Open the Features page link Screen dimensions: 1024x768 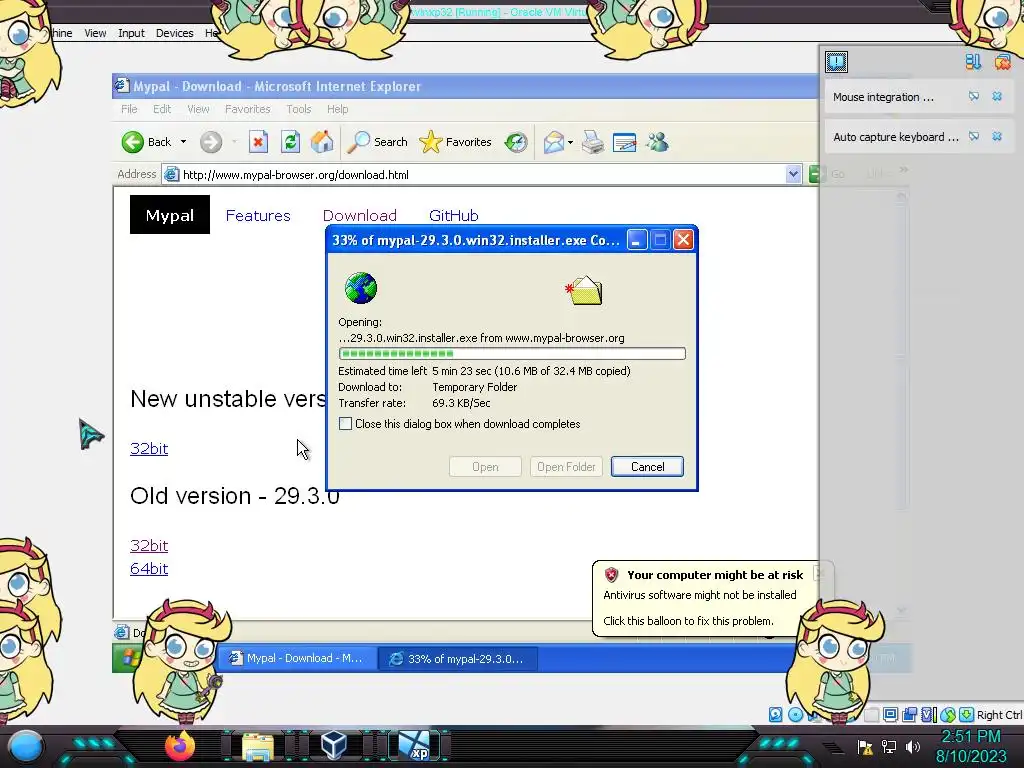click(258, 216)
